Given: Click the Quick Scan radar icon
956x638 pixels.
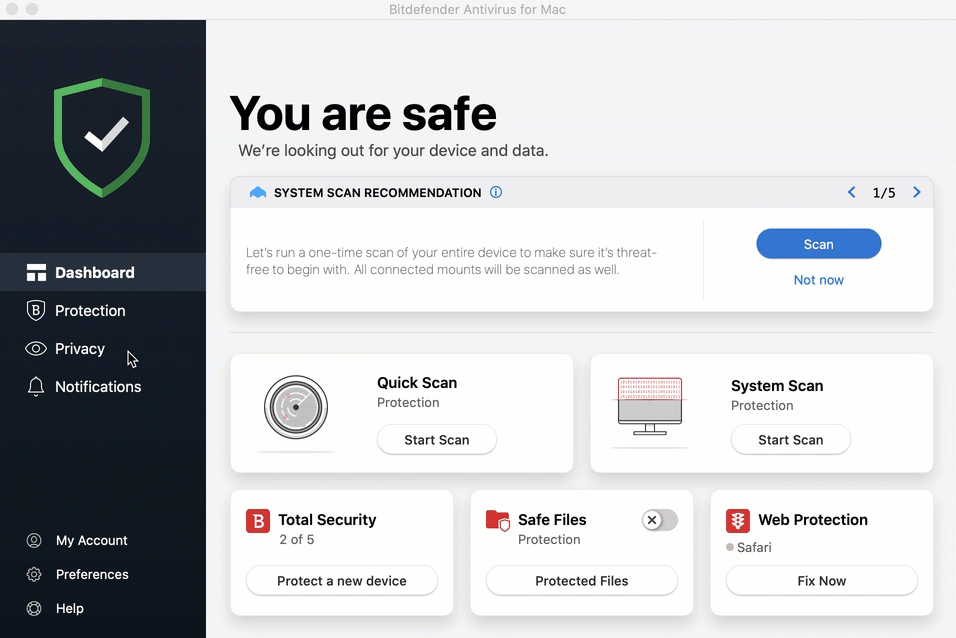Looking at the screenshot, I should pos(296,407).
